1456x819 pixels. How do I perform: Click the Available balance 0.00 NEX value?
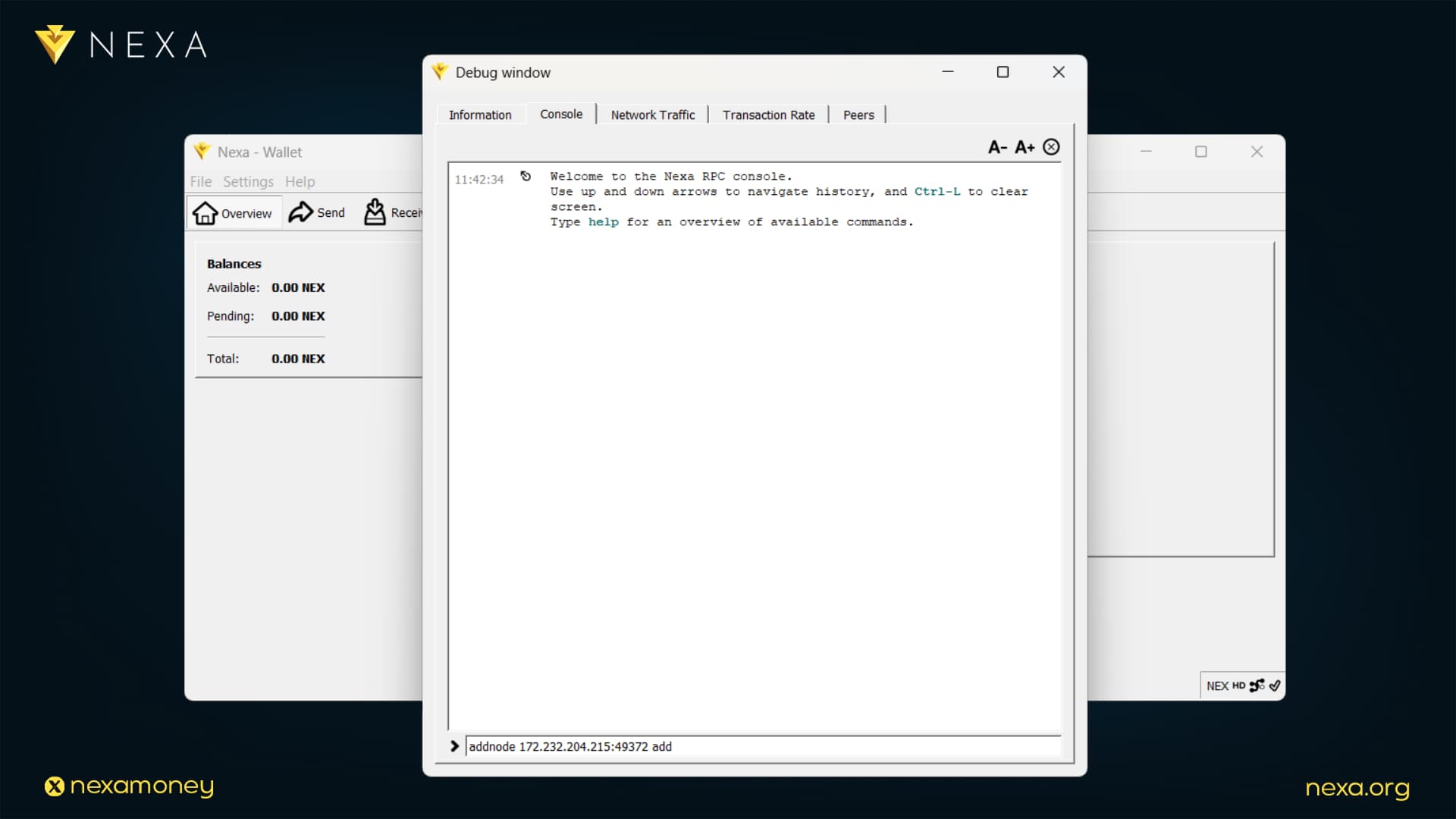click(298, 287)
